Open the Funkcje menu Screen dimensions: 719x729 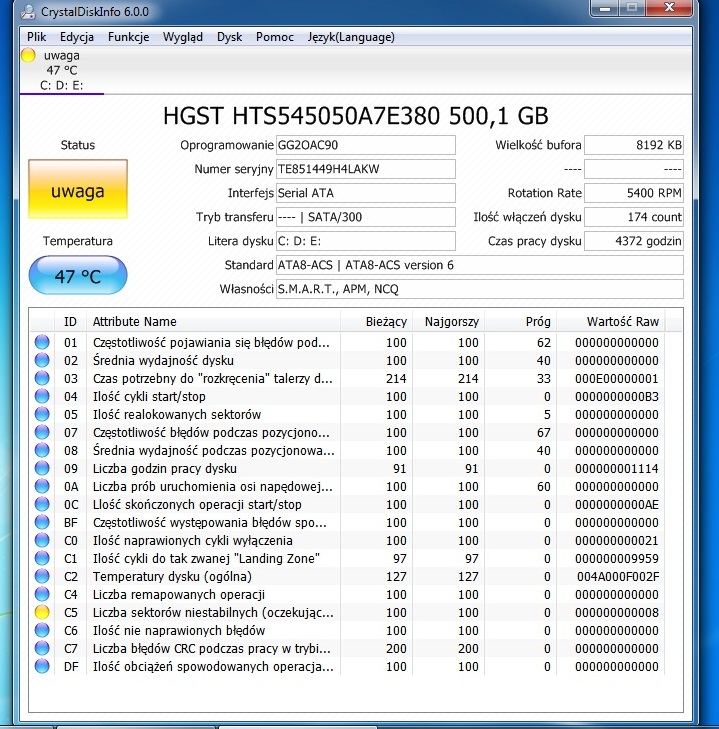pyautogui.click(x=128, y=37)
